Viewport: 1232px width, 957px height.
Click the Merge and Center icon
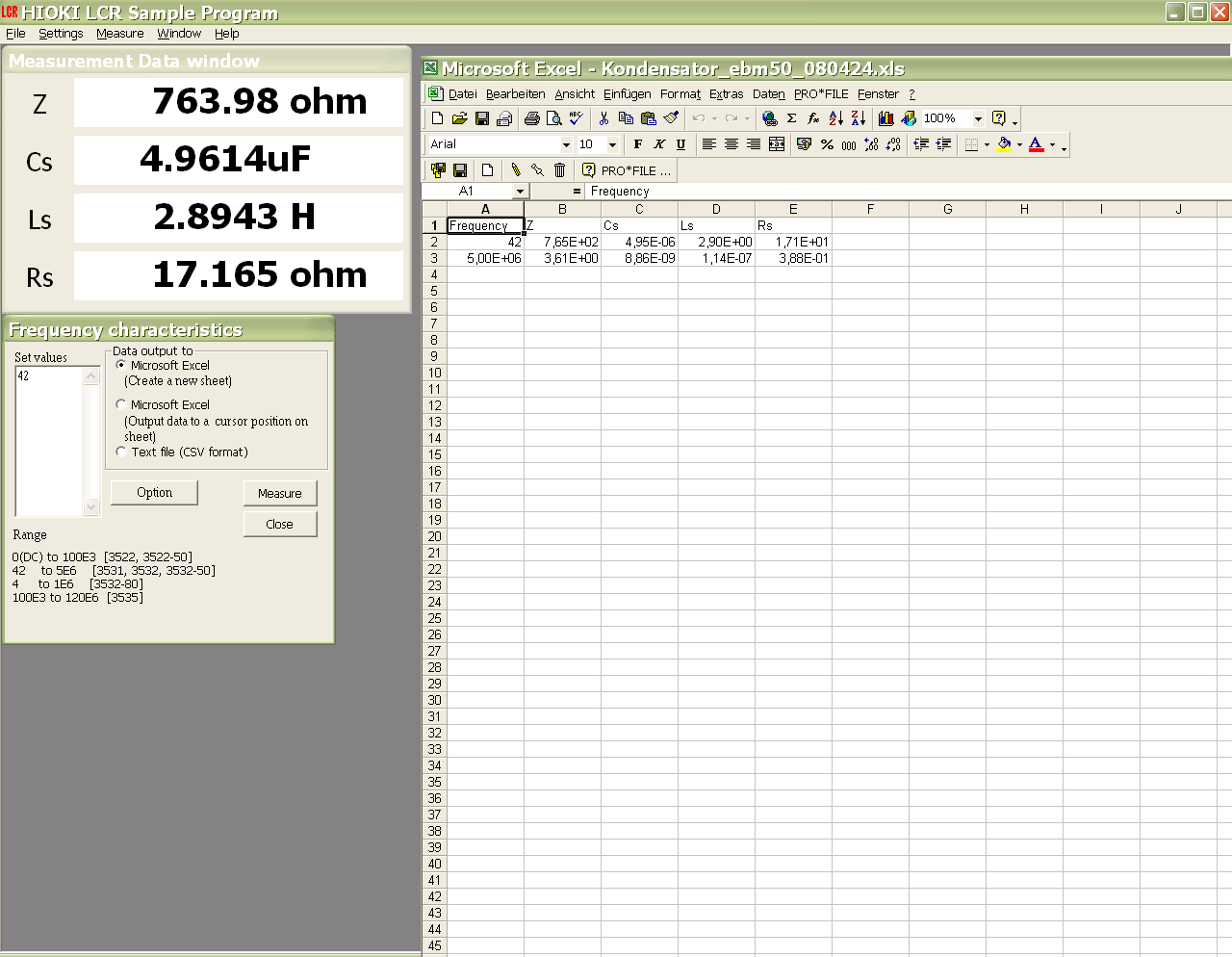click(777, 144)
